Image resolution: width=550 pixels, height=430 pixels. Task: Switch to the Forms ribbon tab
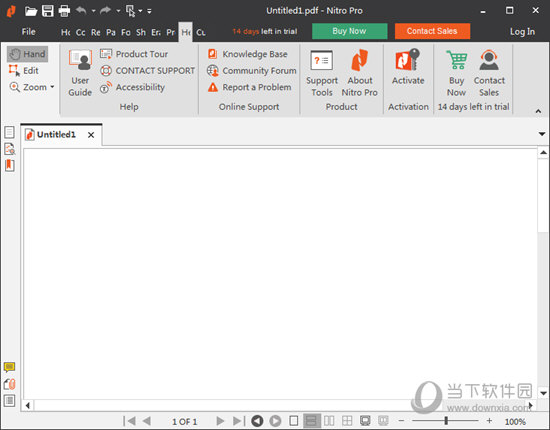pos(126,32)
